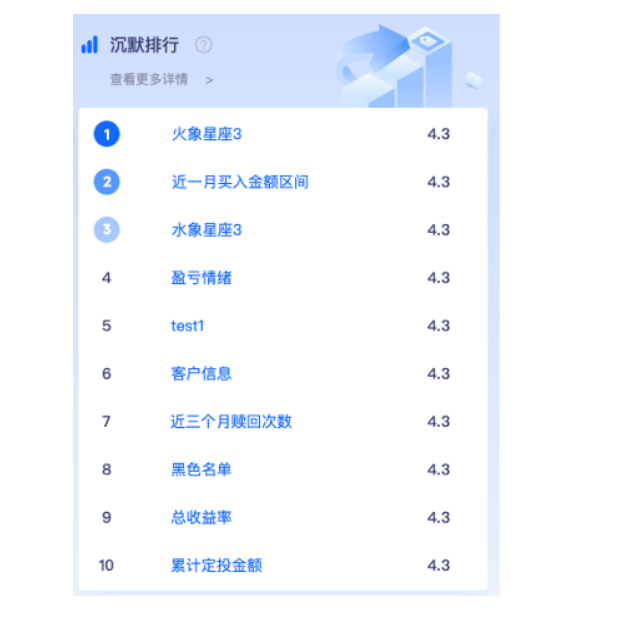628x626 pixels.
Task: Open 近一月买入金额区间 entry
Action: pos(240,182)
